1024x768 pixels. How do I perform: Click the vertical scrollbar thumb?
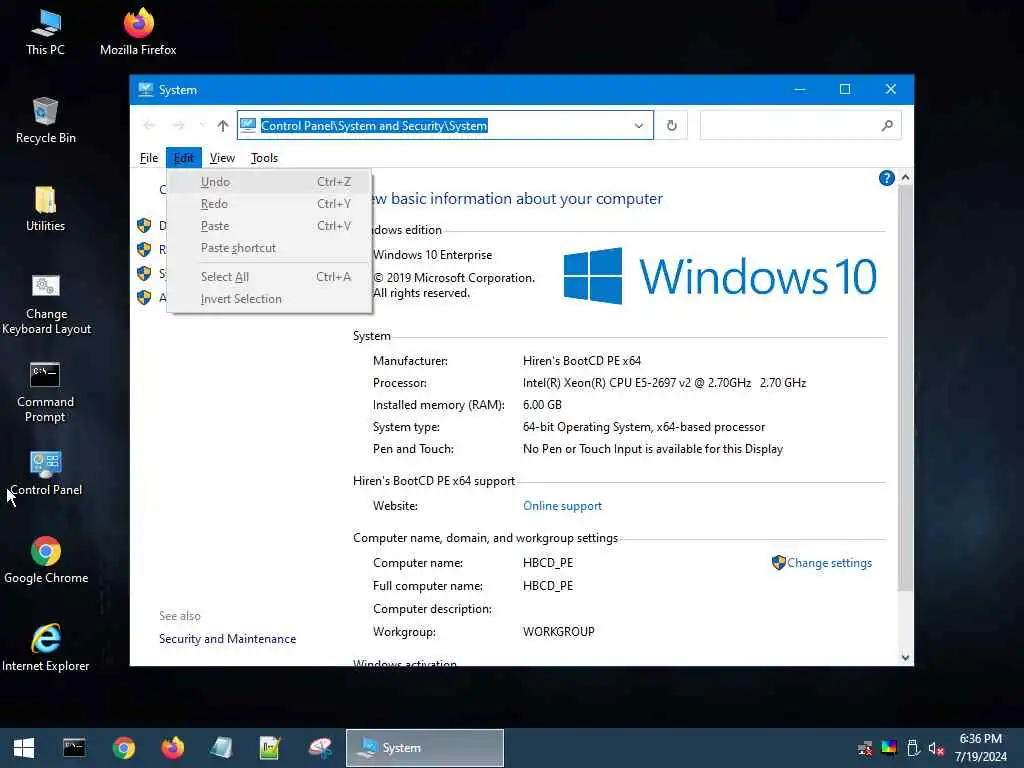(x=905, y=388)
